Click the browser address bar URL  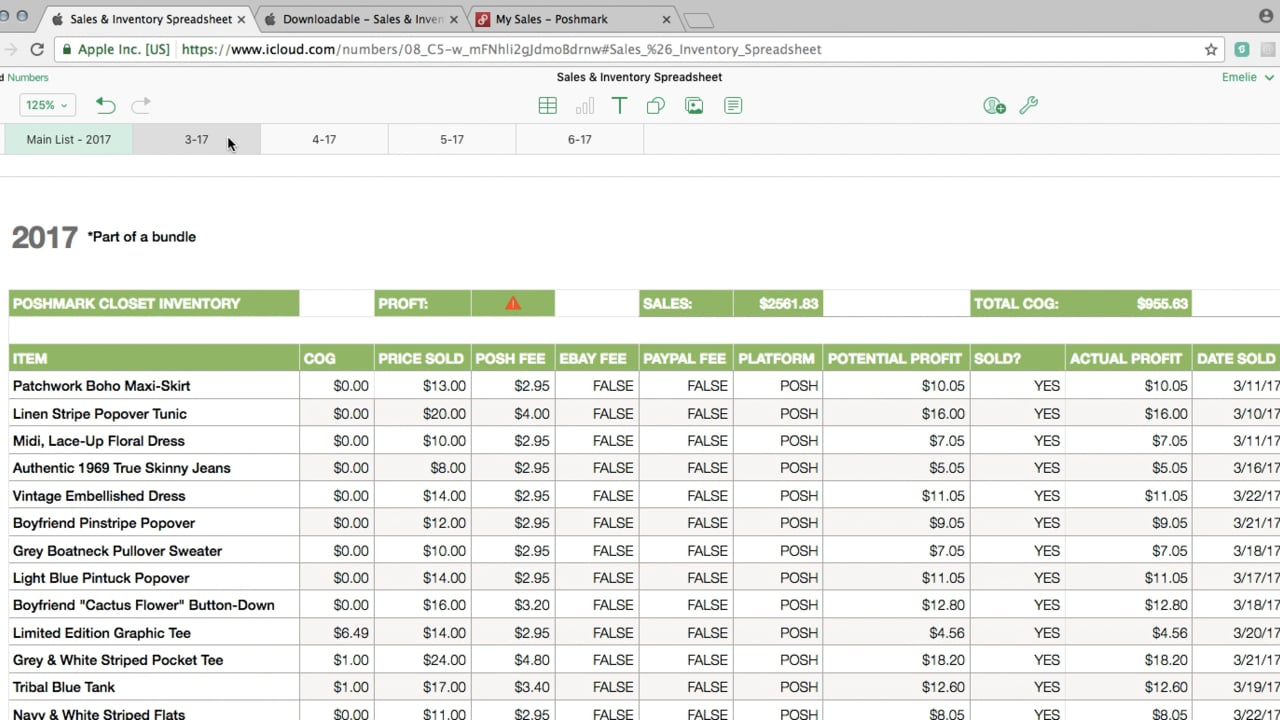(500, 49)
